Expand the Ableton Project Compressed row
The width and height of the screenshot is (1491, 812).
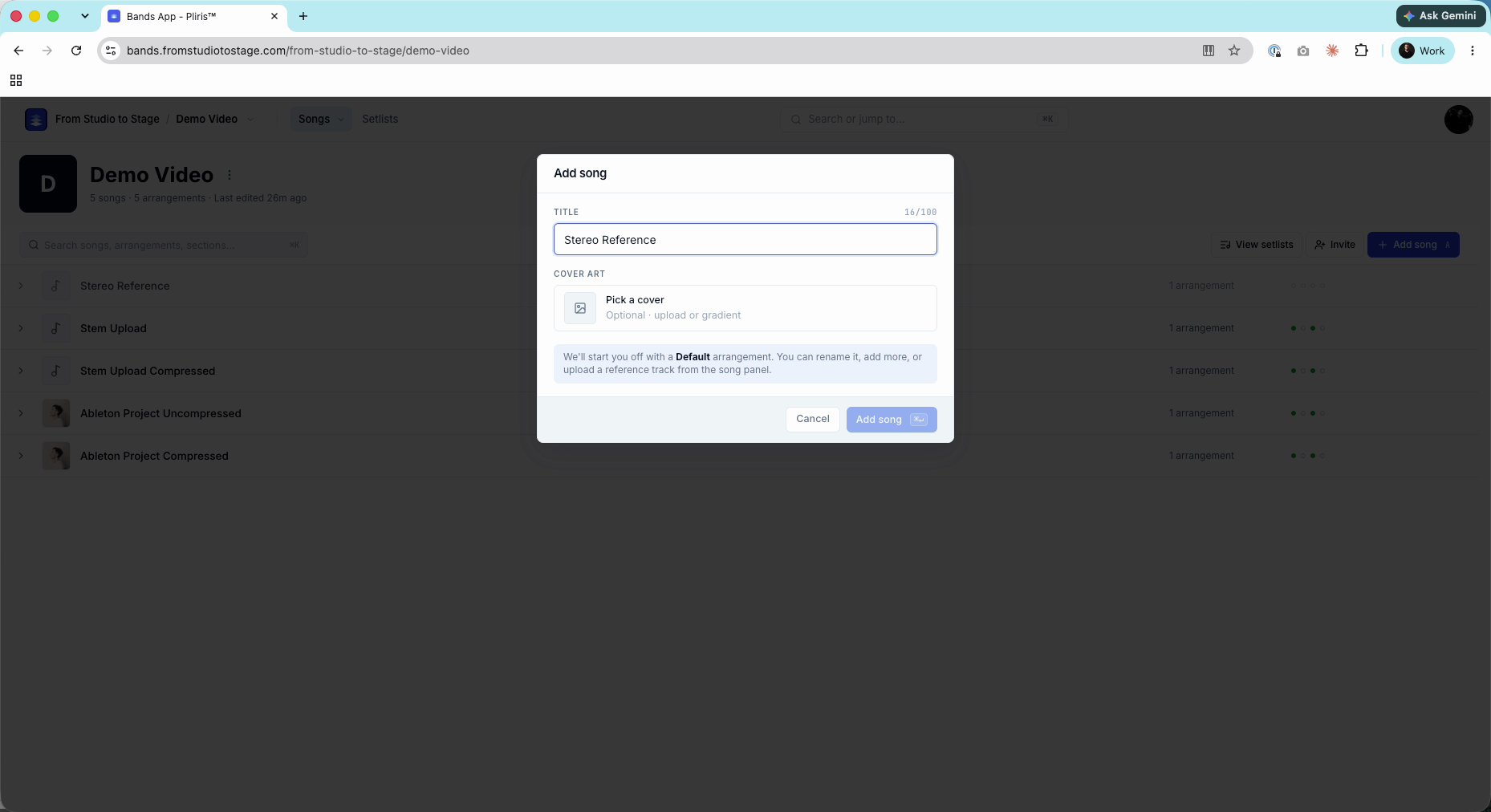coord(21,456)
